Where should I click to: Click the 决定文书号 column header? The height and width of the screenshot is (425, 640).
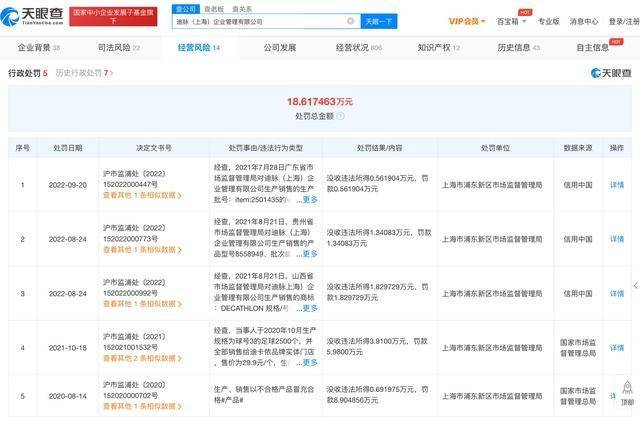[x=154, y=148]
